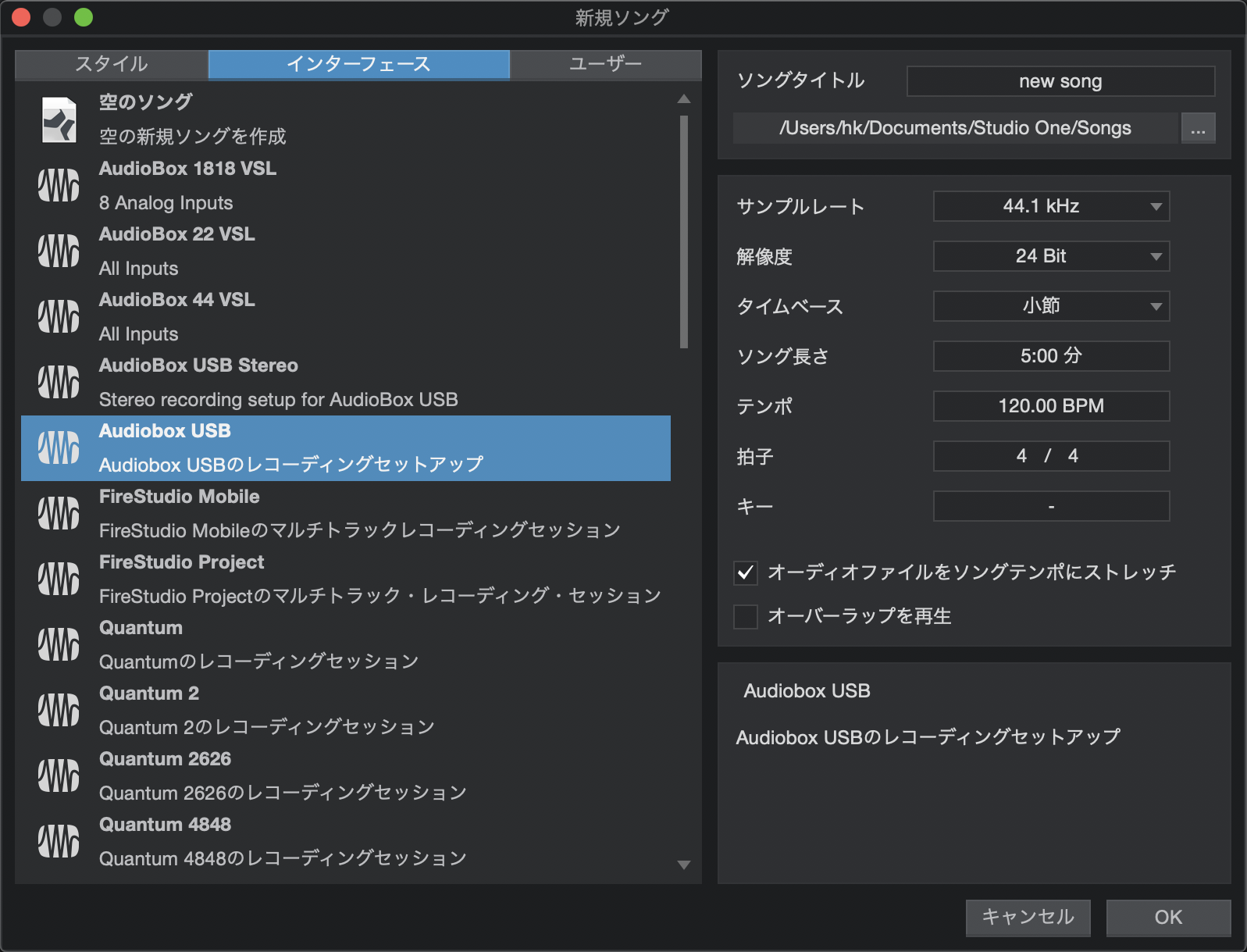Select the empty song document icon
Image resolution: width=1247 pixels, height=952 pixels.
pyautogui.click(x=59, y=119)
